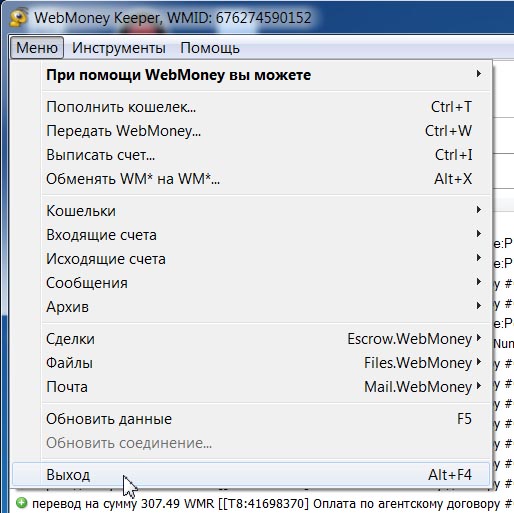Select Выписать счет... menu entry
This screenshot has height=513, width=514.
click(x=251, y=155)
